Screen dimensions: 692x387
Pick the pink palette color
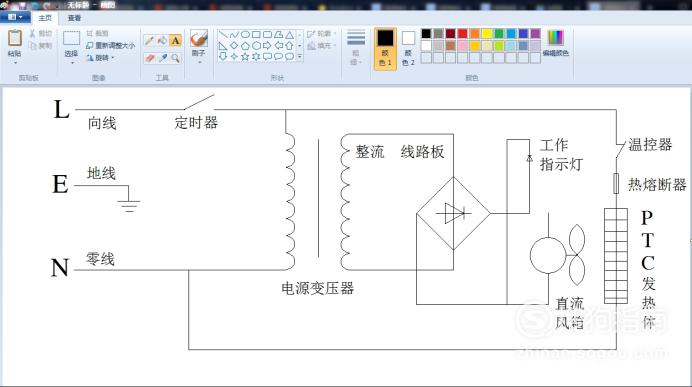tap(463, 45)
